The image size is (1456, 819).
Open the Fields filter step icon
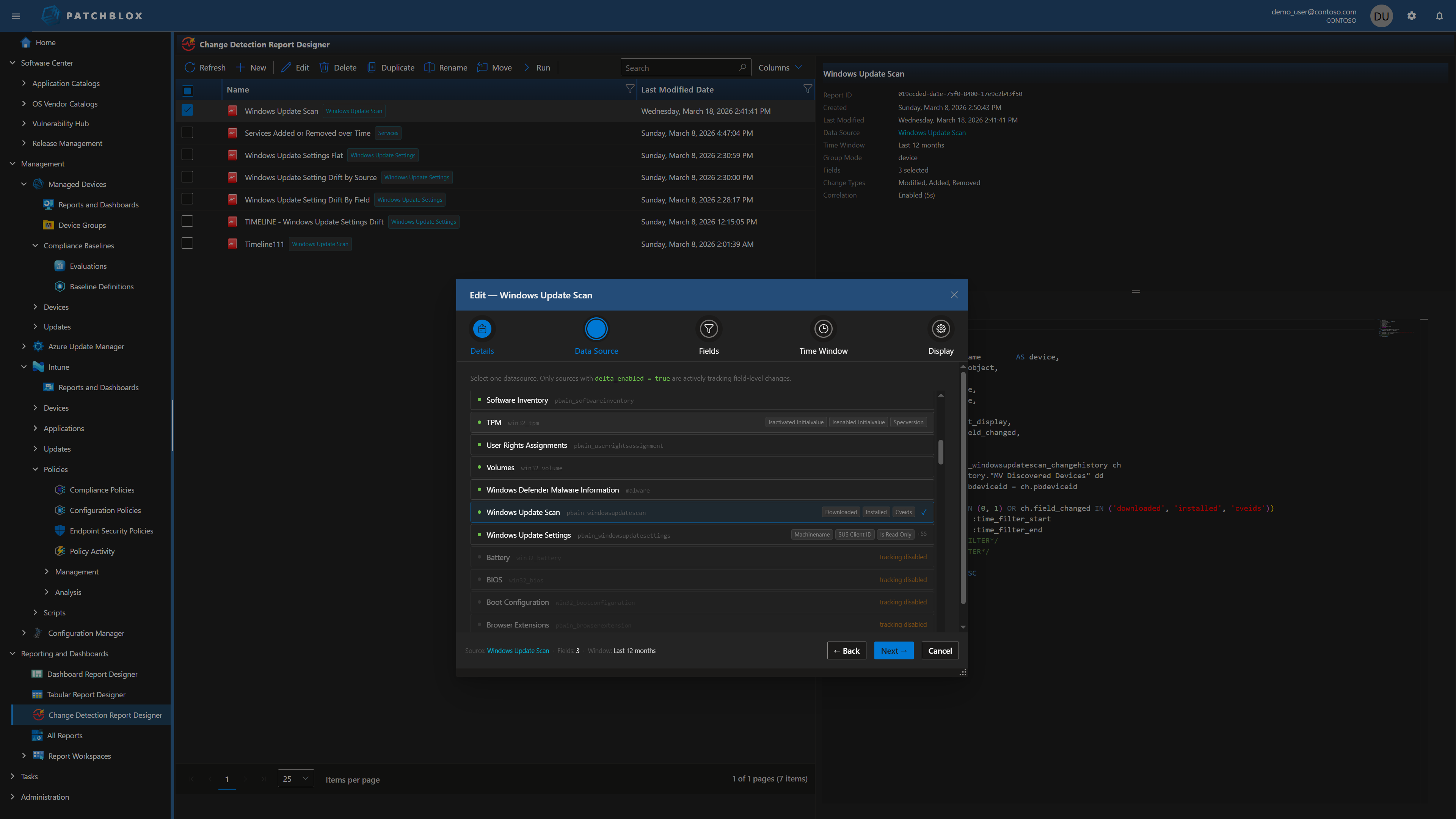point(708,329)
